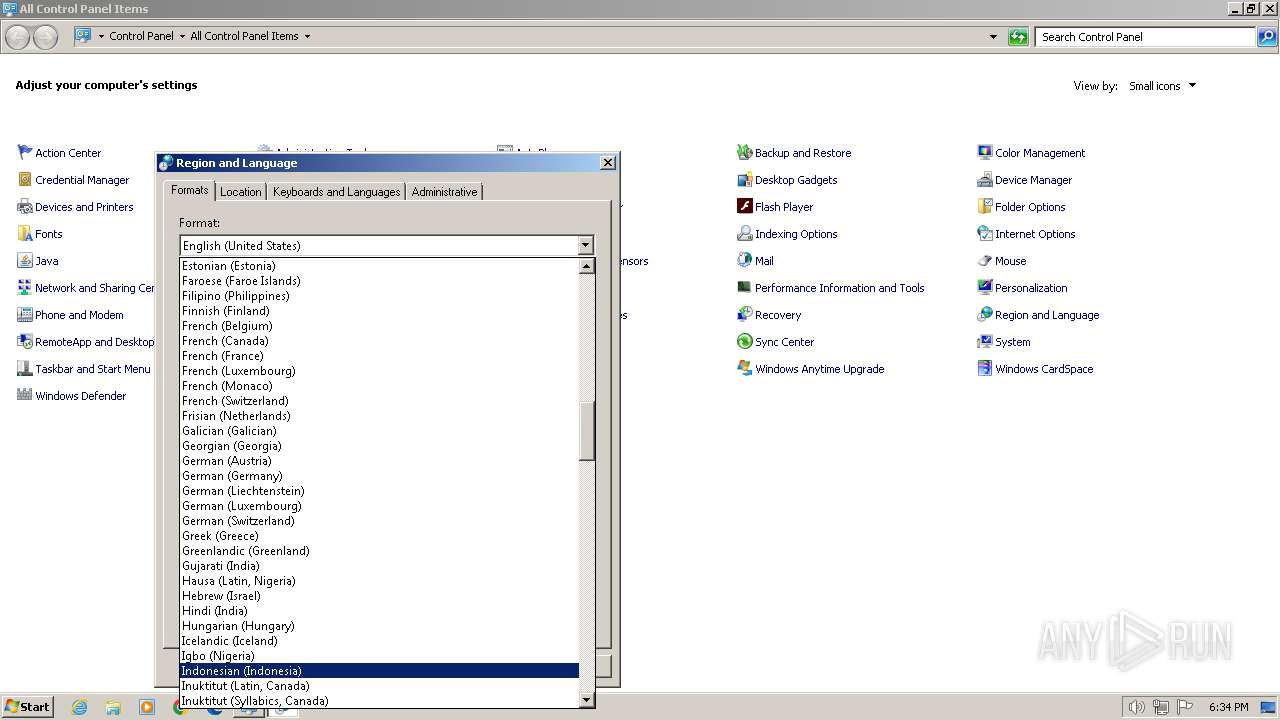The image size is (1280, 720).
Task: Open the Windows Start button
Action: point(27,706)
